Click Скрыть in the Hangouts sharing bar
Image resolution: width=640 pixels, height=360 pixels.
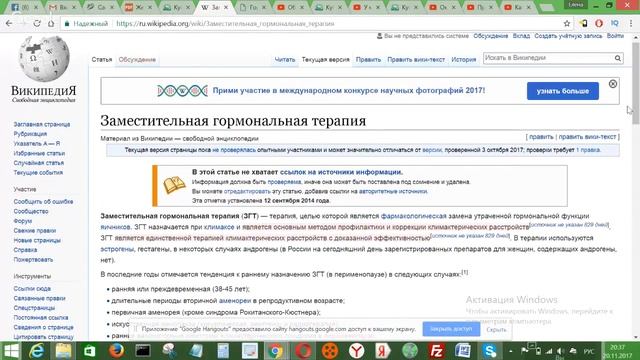(x=496, y=330)
